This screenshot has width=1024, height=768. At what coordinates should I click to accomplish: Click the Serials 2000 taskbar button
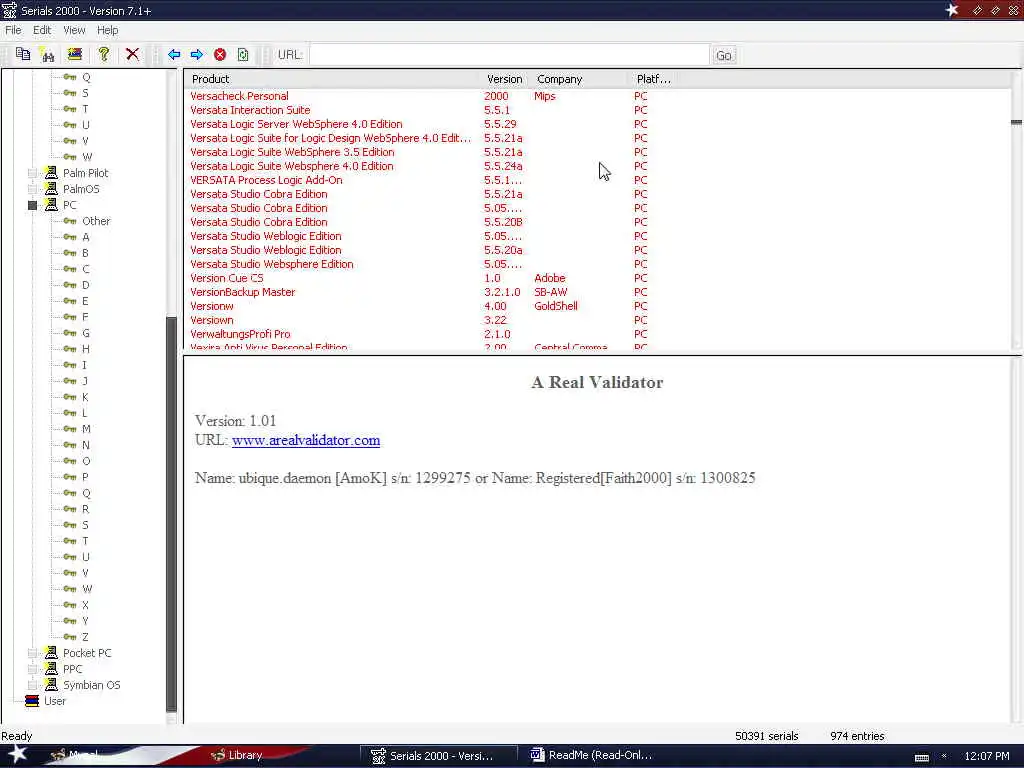click(x=439, y=756)
